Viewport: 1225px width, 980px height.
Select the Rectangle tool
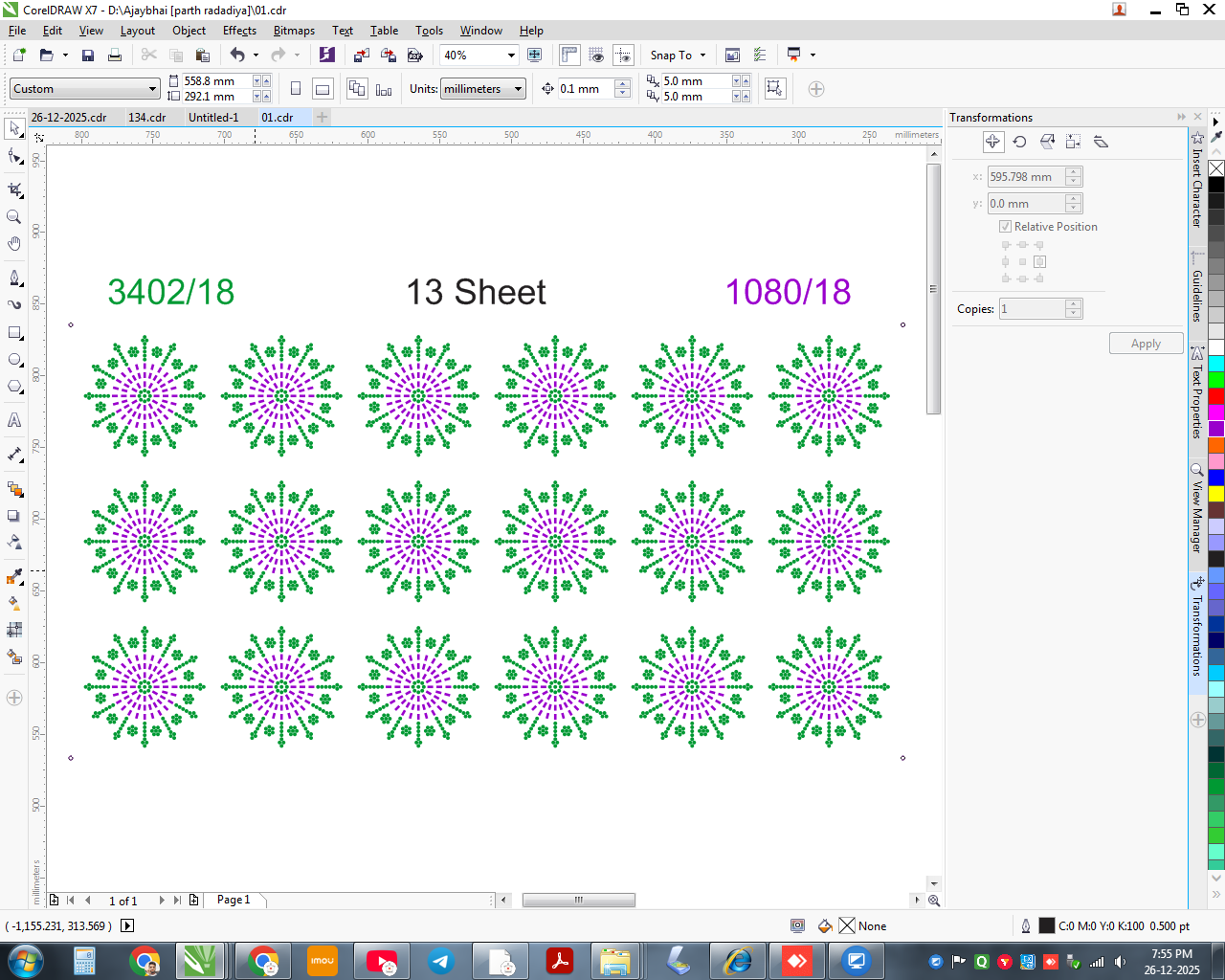(14, 333)
